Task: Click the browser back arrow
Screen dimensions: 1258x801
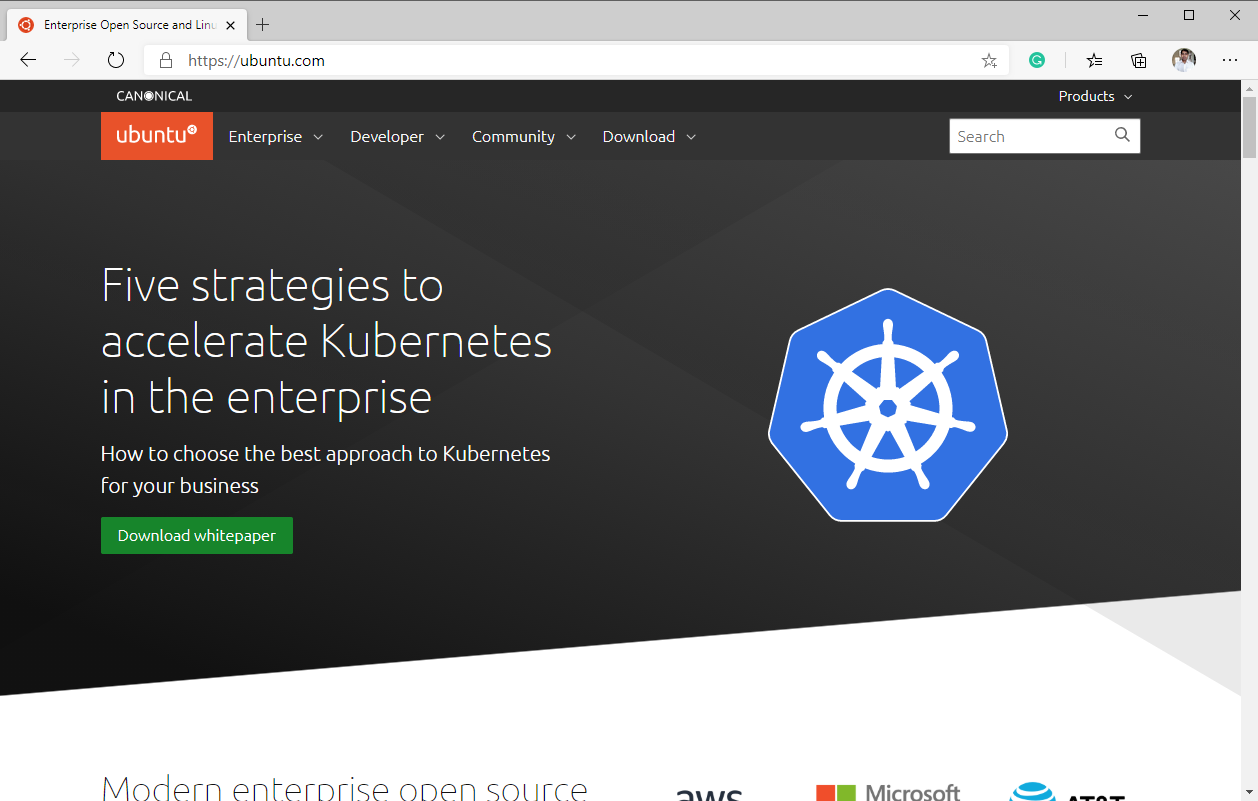Action: pyautogui.click(x=28, y=60)
